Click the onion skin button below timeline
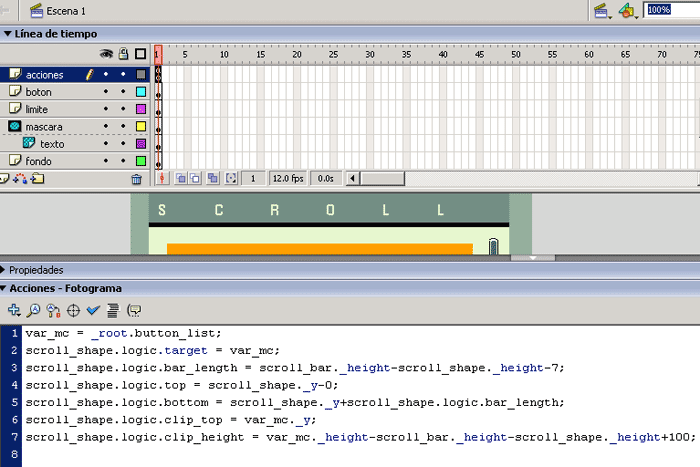700x467 pixels. [x=181, y=178]
